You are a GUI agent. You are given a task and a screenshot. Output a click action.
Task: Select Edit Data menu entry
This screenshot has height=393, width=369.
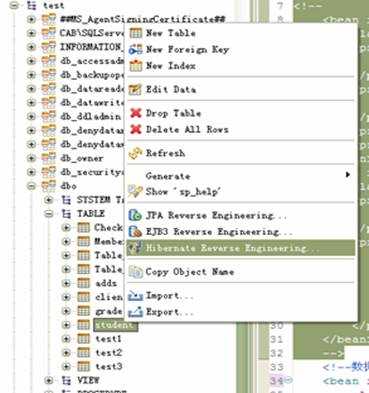(x=240, y=89)
